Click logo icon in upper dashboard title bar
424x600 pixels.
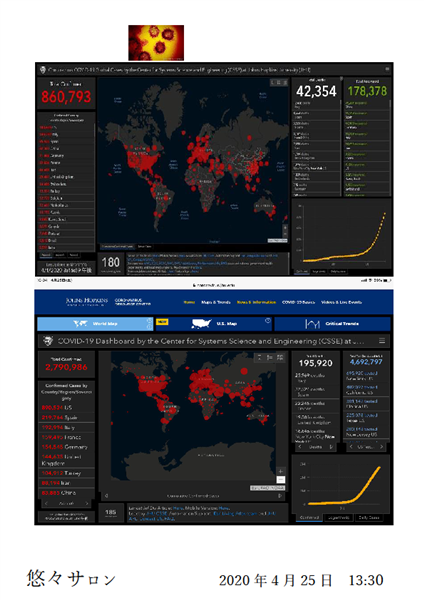tap(43, 70)
